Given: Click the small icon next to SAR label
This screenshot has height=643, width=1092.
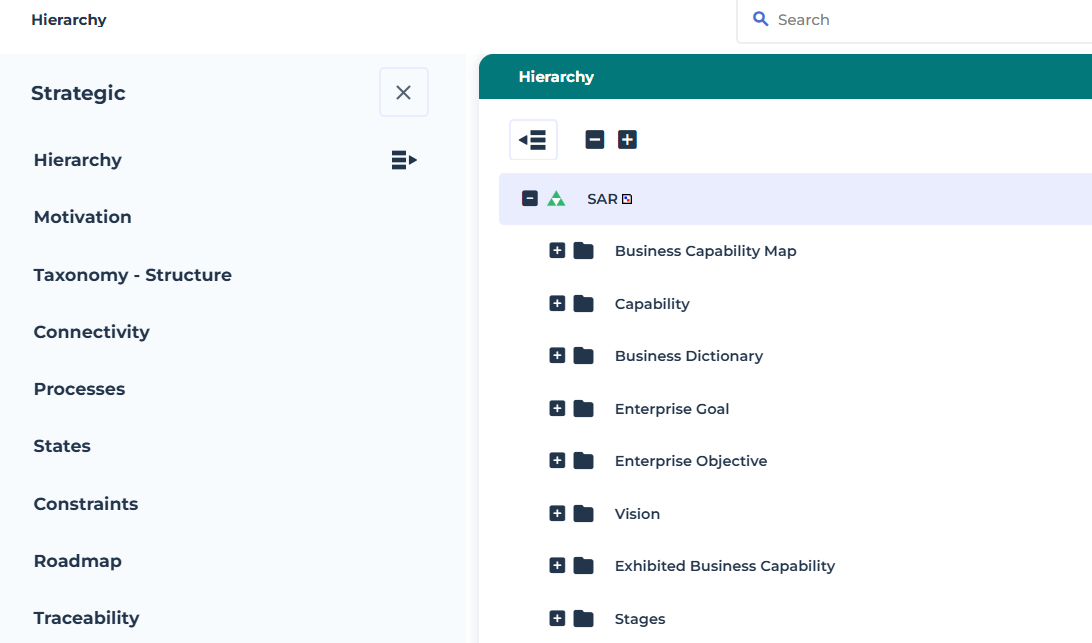Looking at the screenshot, I should (627, 199).
